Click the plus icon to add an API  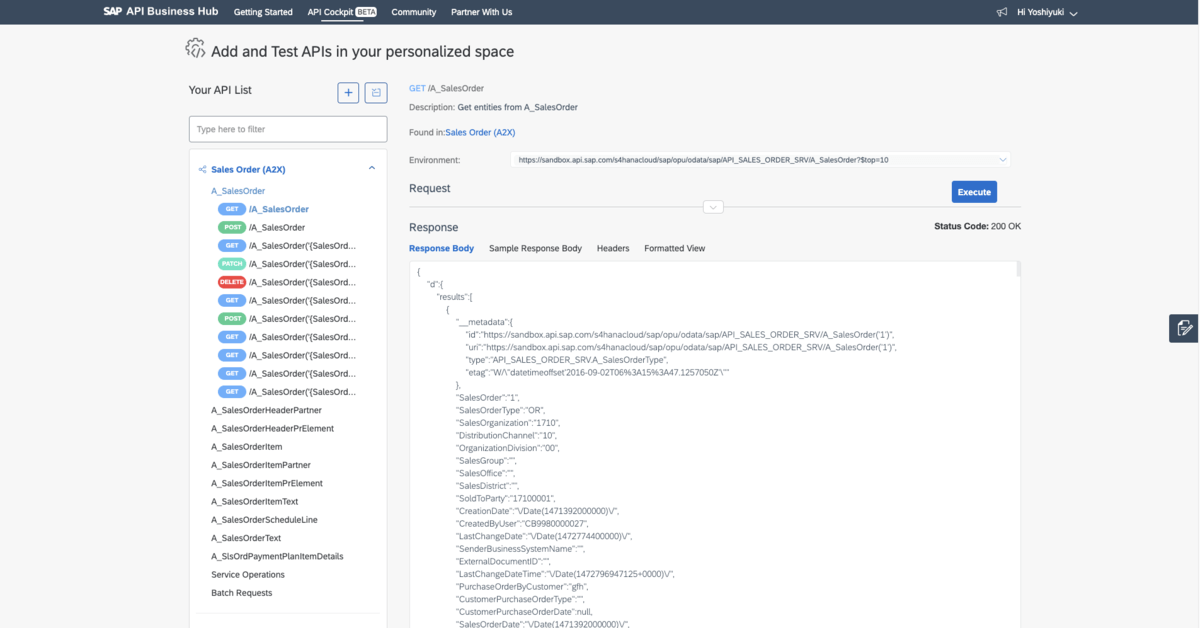348,93
